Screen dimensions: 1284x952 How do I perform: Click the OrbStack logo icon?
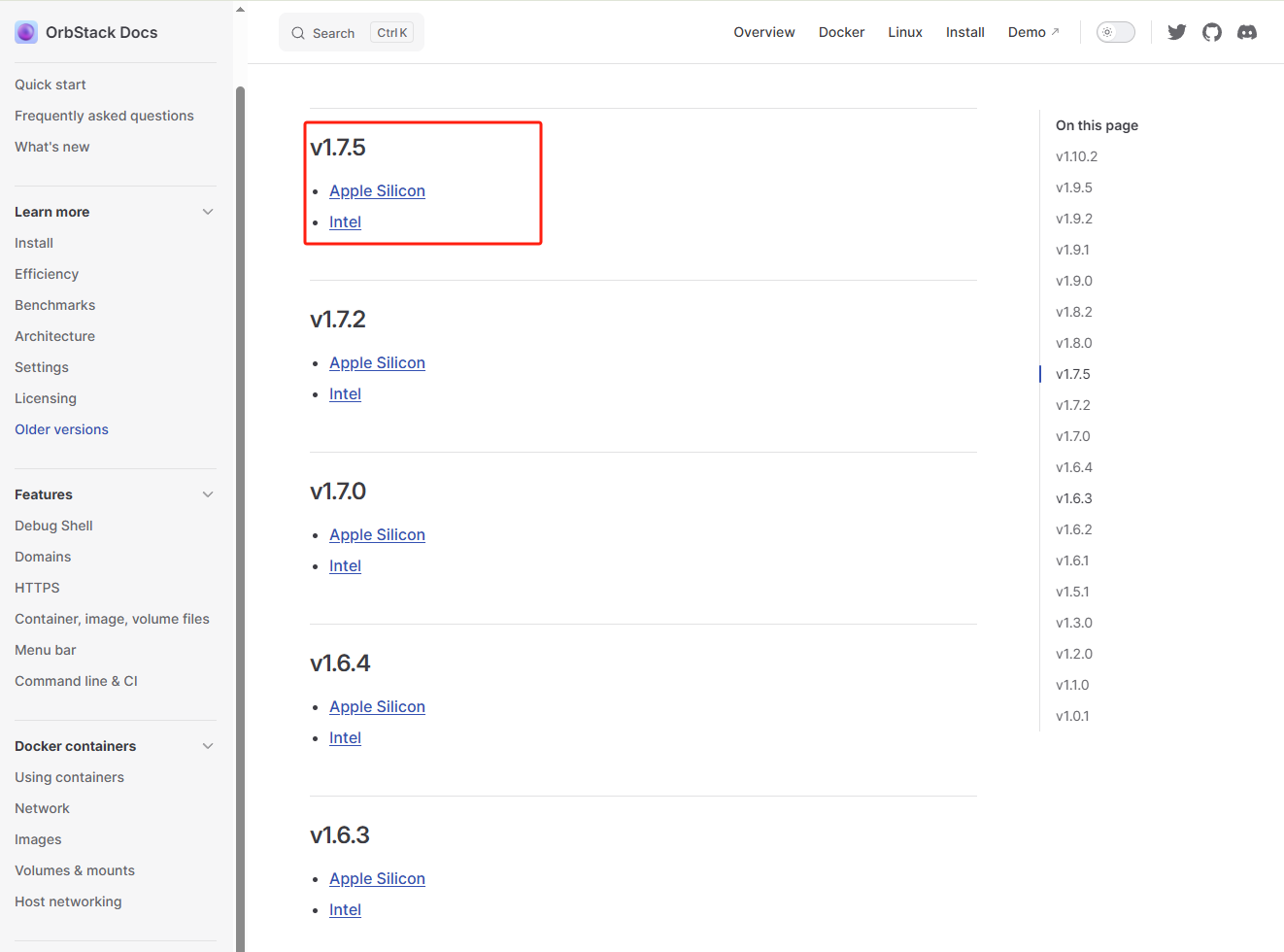point(26,32)
